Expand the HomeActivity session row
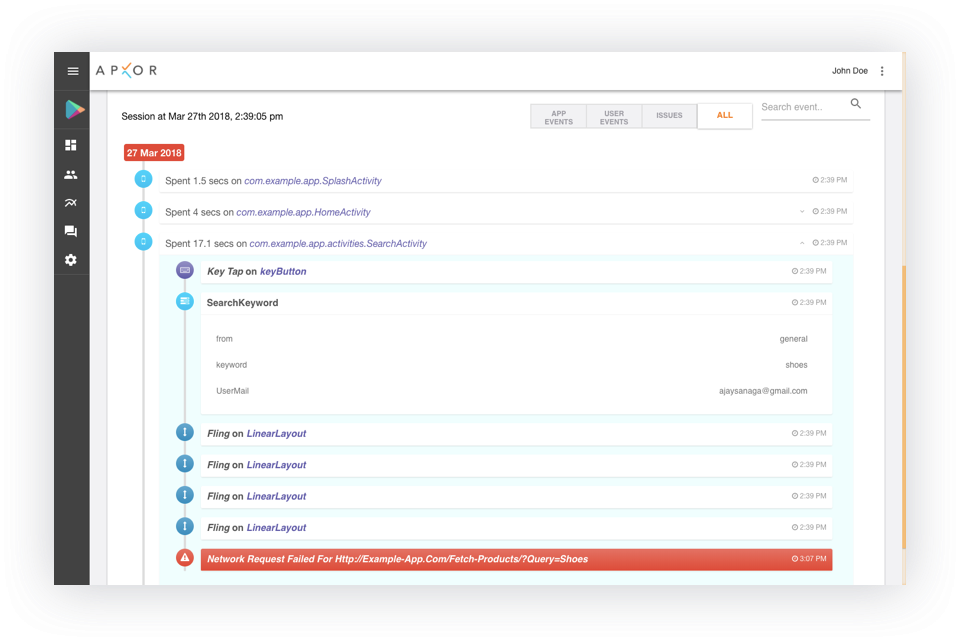The image size is (960, 641). click(802, 212)
